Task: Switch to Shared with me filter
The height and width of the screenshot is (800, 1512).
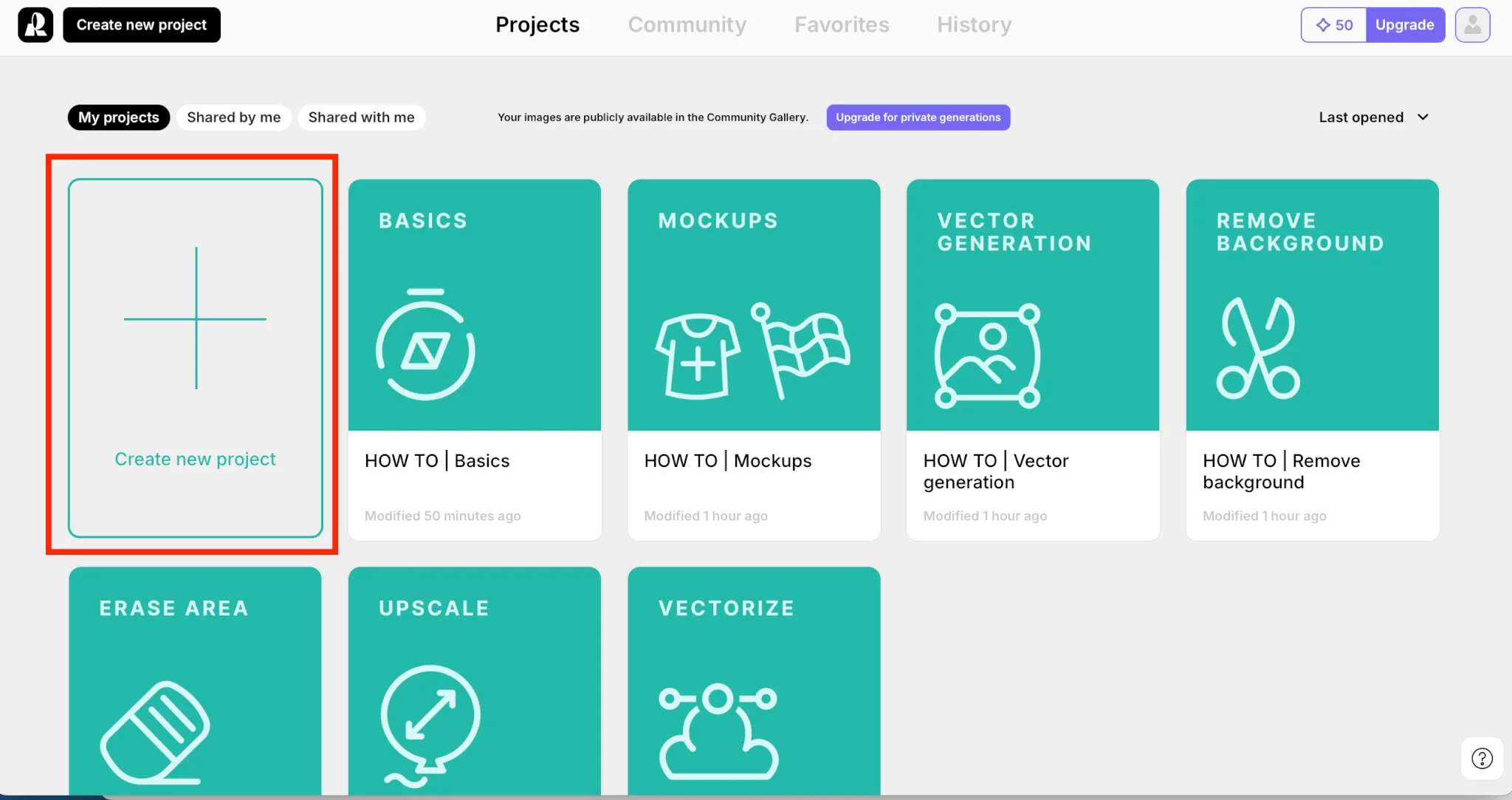Action: pos(361,117)
